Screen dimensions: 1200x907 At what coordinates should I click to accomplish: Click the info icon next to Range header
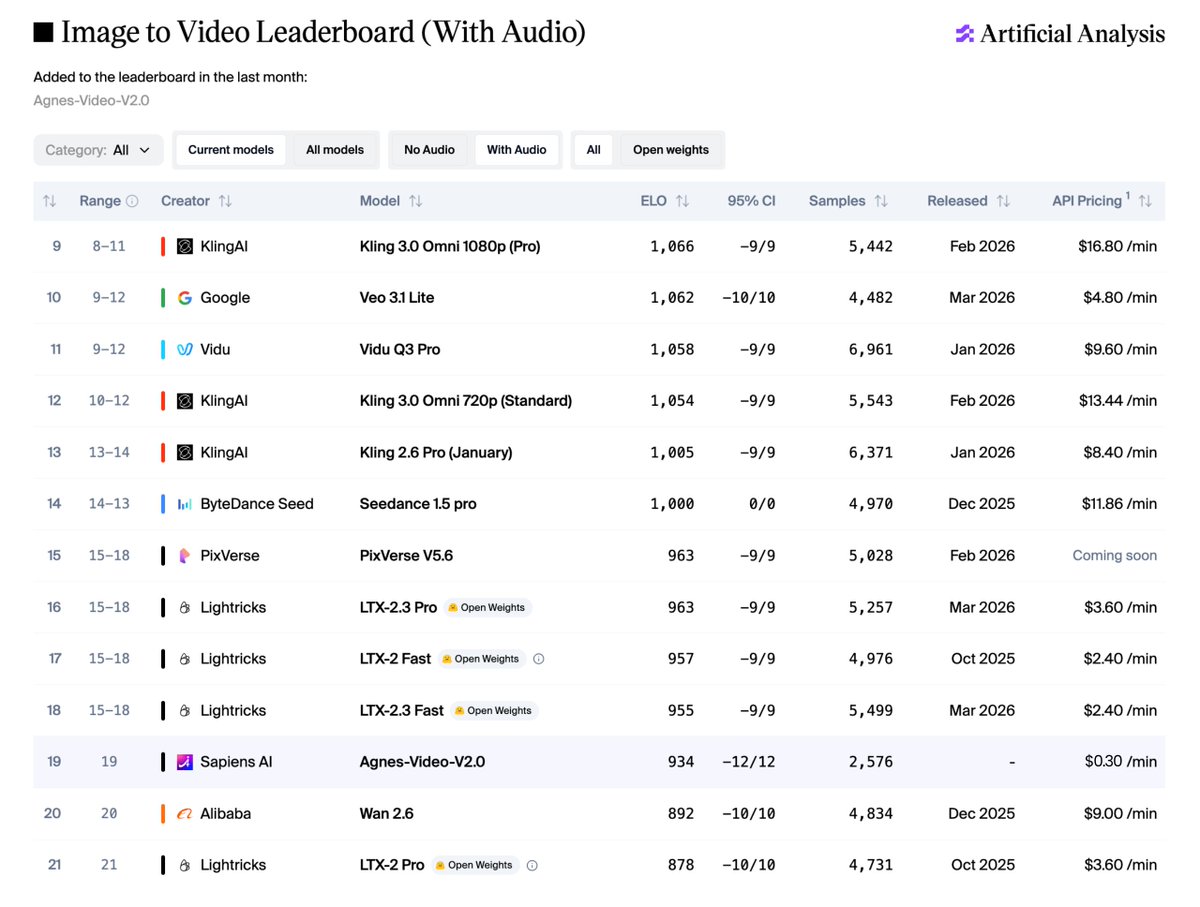pyautogui.click(x=132, y=201)
